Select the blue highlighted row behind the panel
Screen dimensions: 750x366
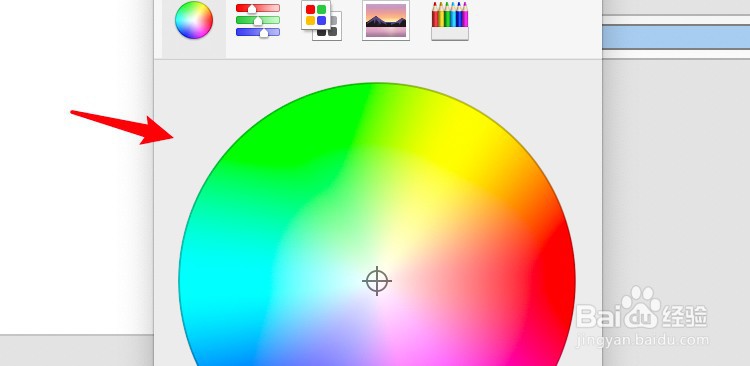click(x=676, y=37)
